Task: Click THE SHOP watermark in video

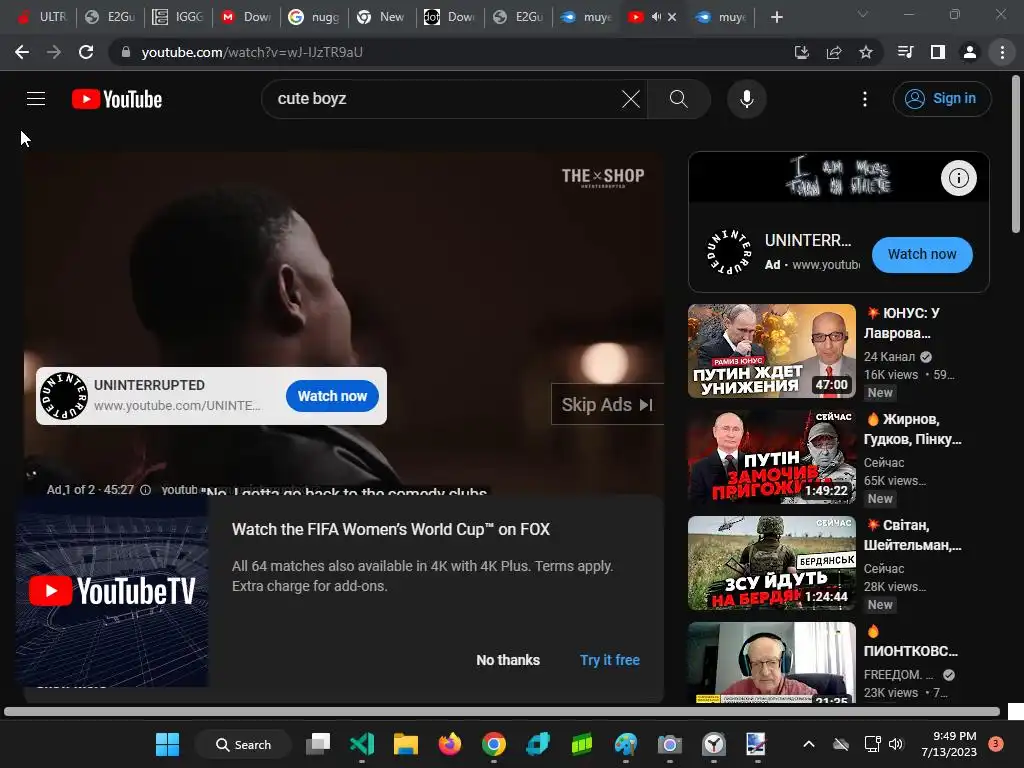Action: 603,177
